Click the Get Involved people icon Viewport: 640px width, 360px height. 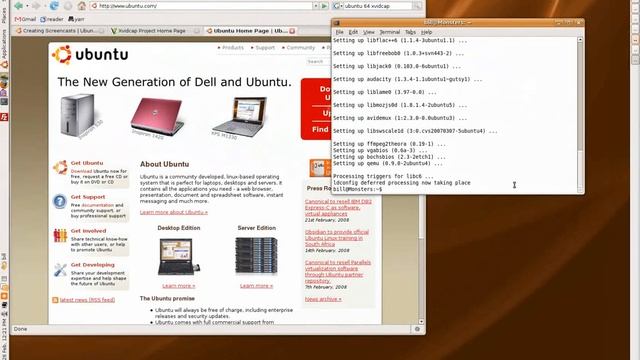pos(60,236)
